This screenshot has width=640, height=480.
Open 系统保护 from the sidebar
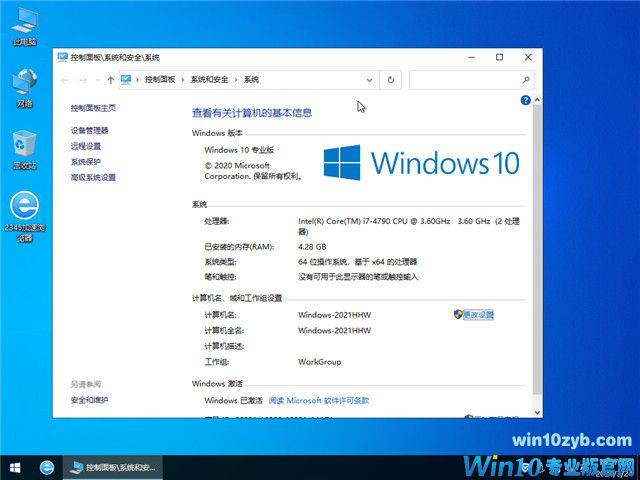click(x=86, y=162)
